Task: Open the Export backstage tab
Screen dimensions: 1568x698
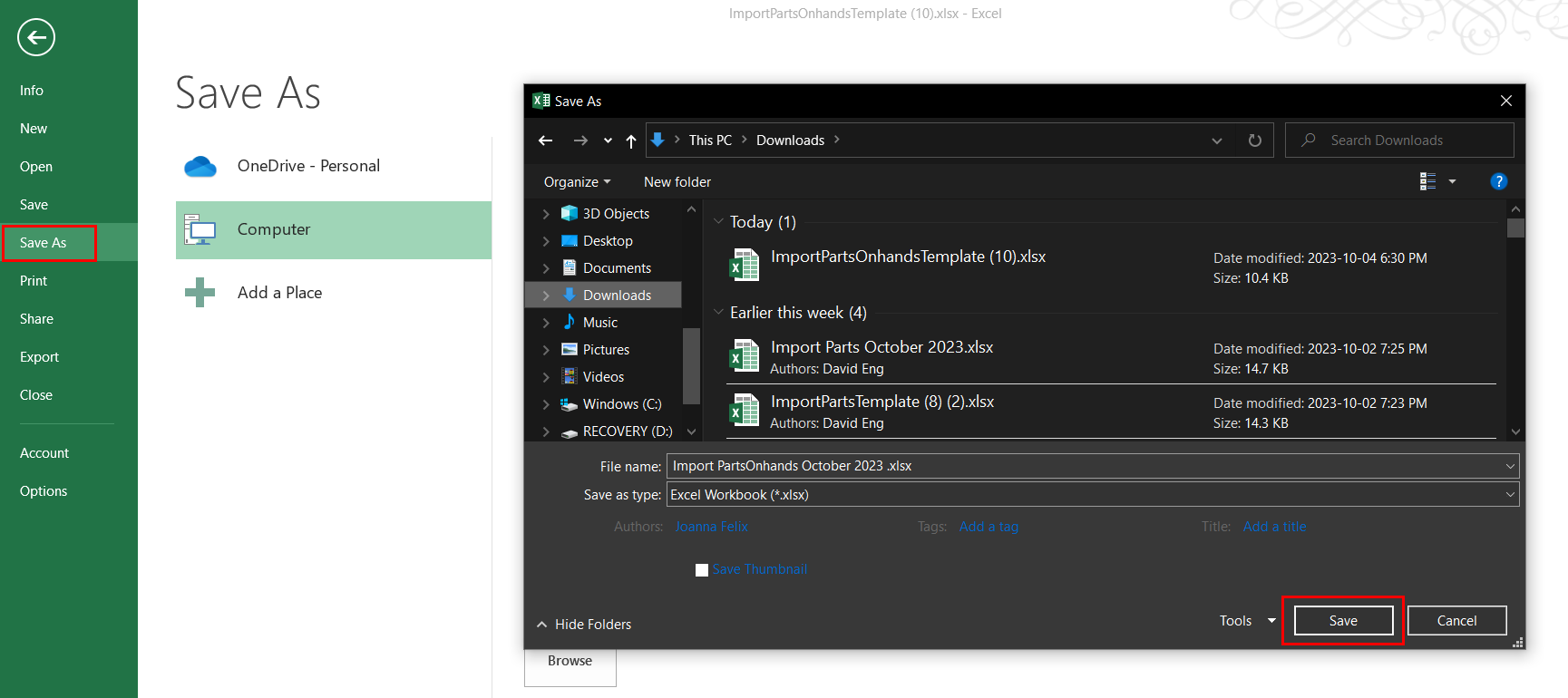Action: click(39, 357)
